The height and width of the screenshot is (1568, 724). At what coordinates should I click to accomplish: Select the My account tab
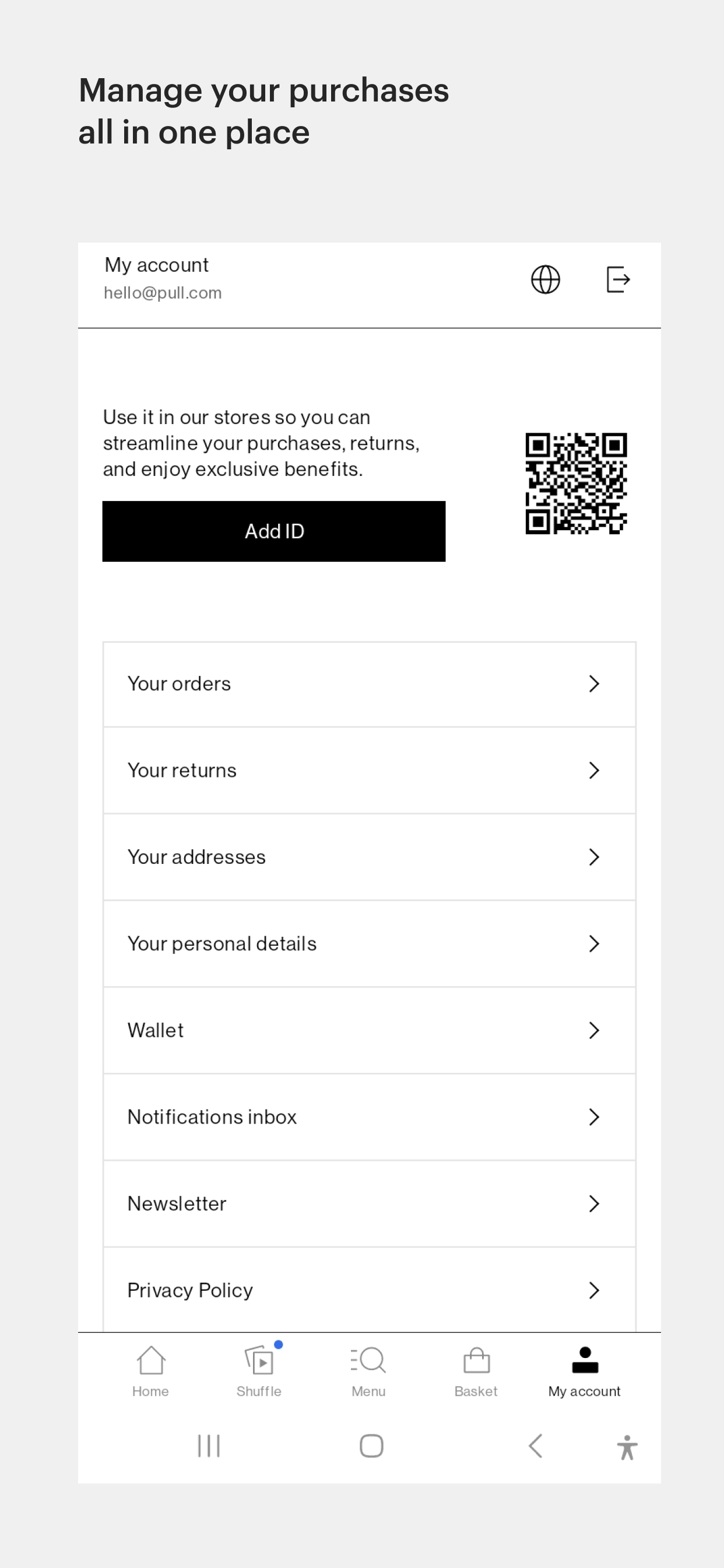(x=584, y=1371)
